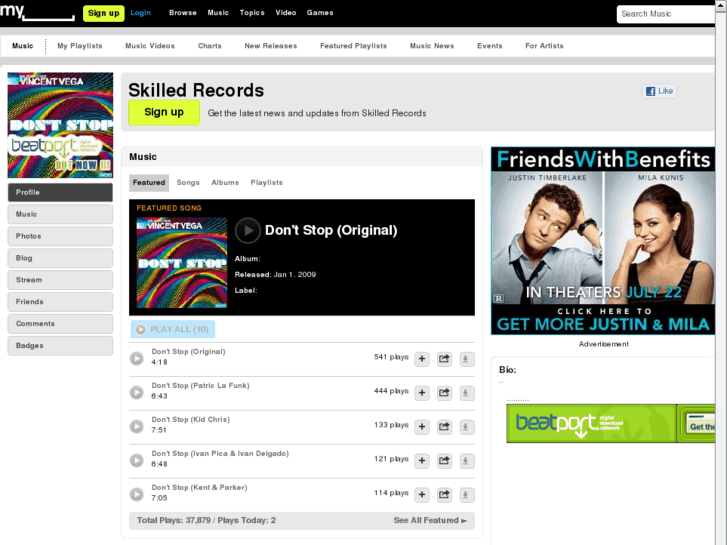
Task: Switch to the Featured music tab
Action: pos(149,183)
